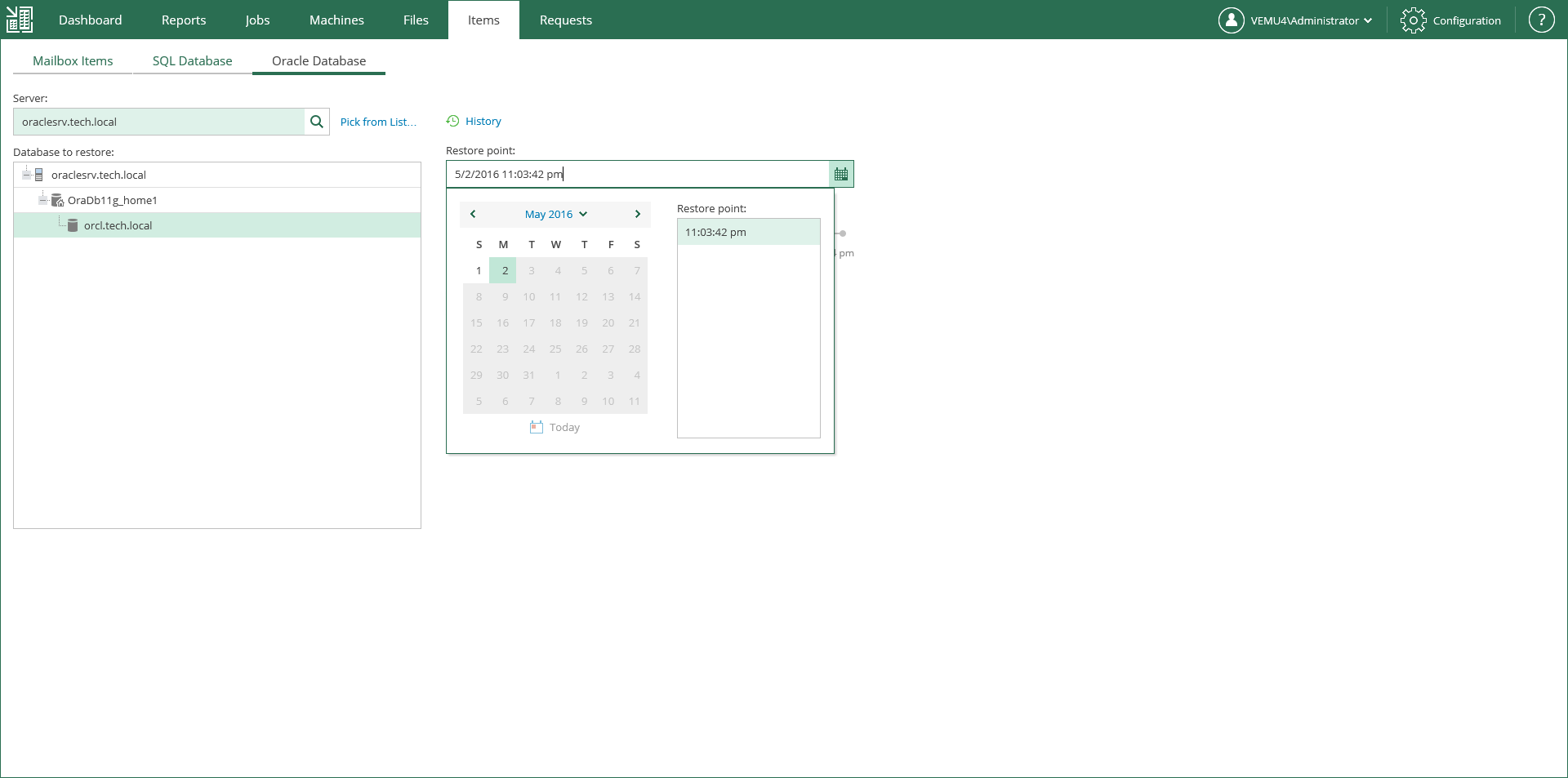Screen dimensions: 1568x778
Task: Click the Configuration label
Action: click(1467, 20)
